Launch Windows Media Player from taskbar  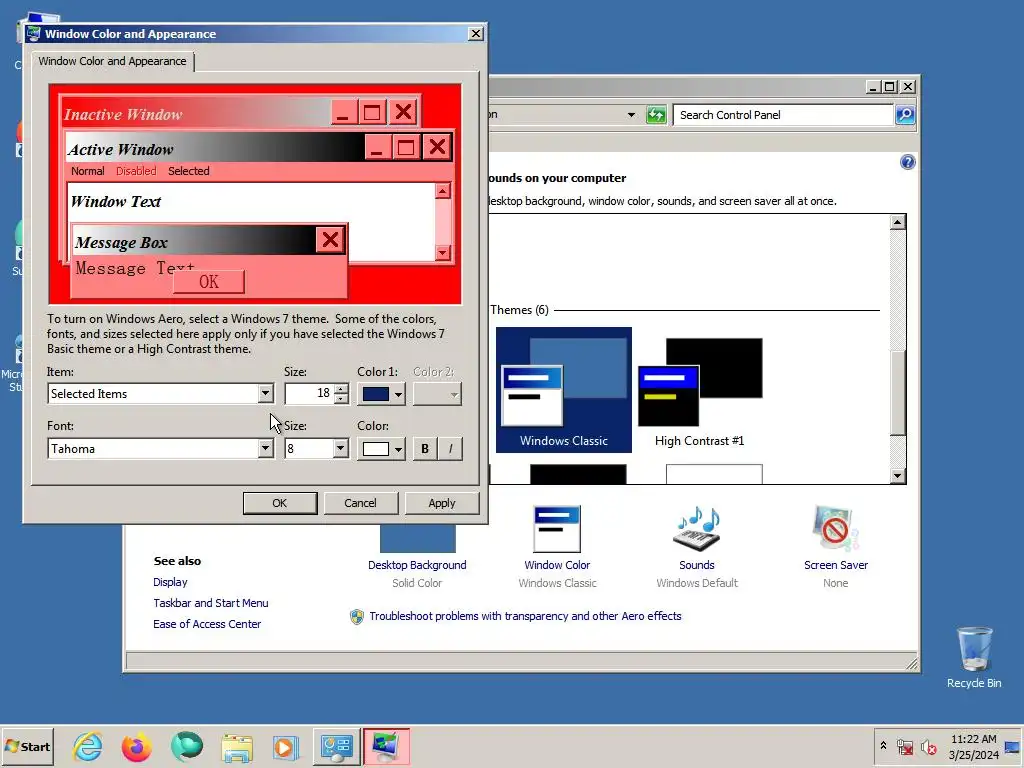[285, 746]
